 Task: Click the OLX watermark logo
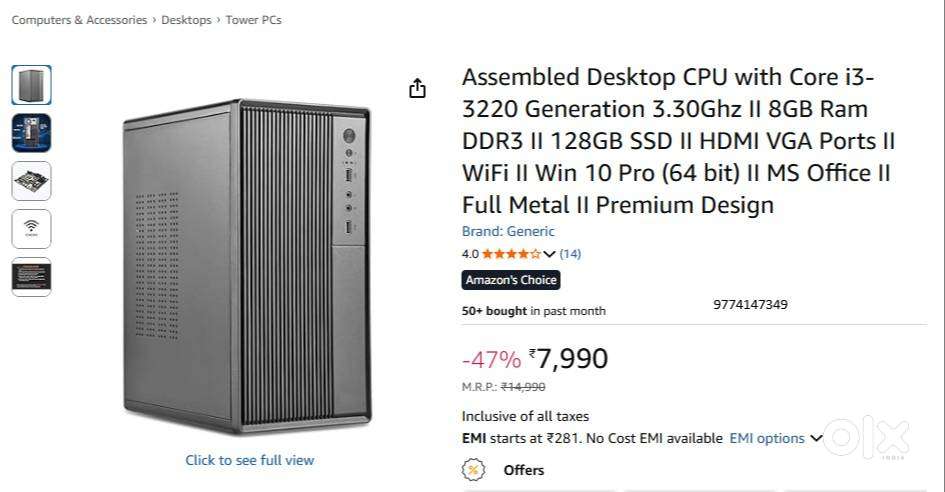(867, 439)
